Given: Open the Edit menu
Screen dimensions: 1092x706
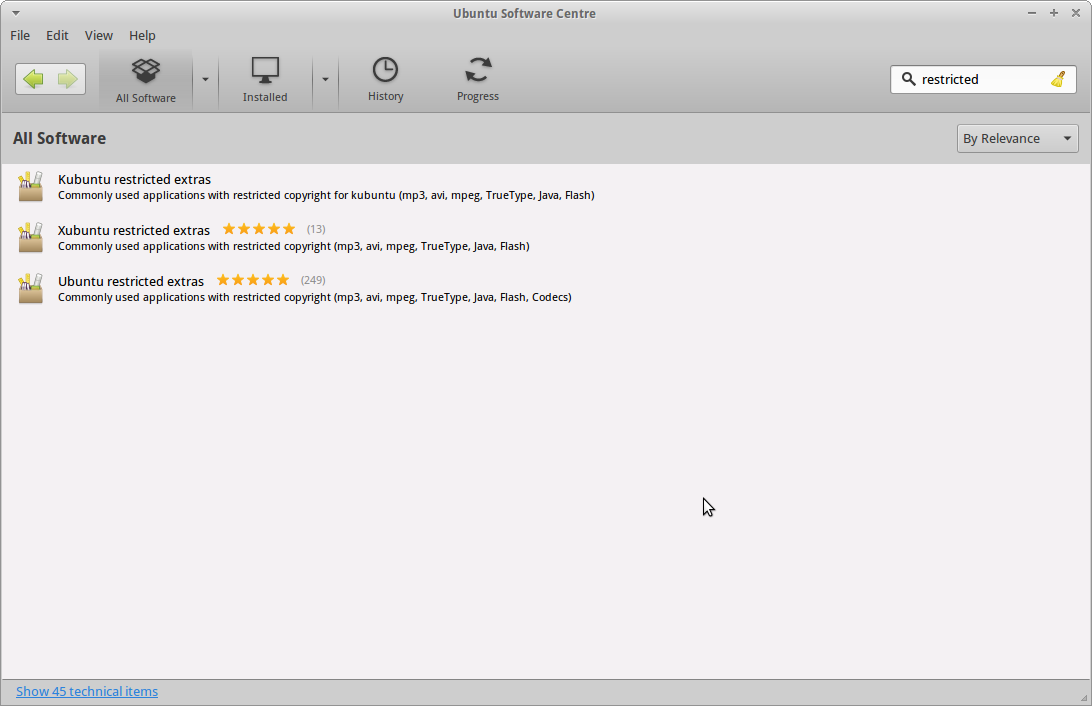Looking at the screenshot, I should (x=57, y=36).
